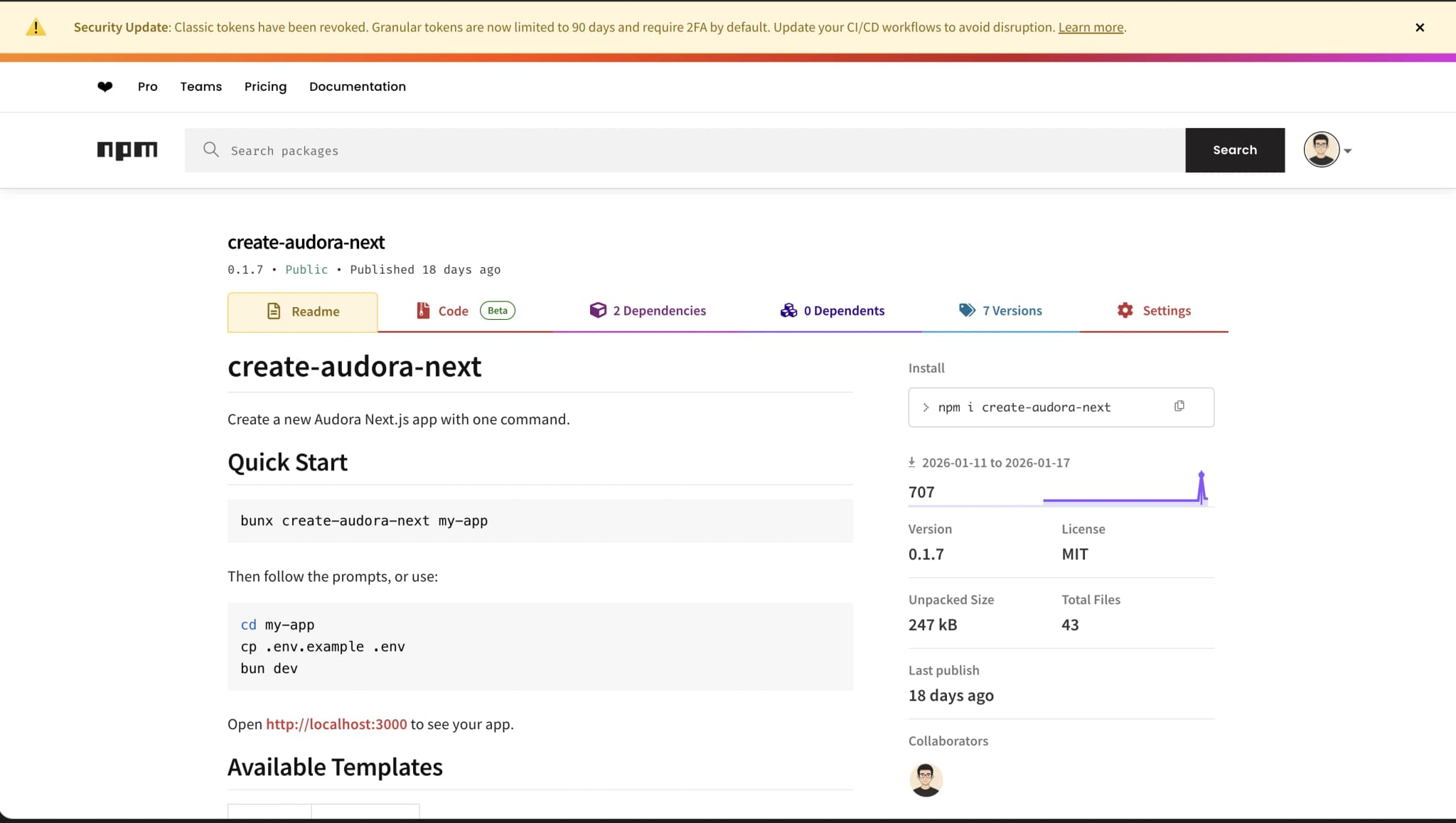Image resolution: width=1456 pixels, height=823 pixels.
Task: Click inside the Search packages field
Action: point(498,150)
